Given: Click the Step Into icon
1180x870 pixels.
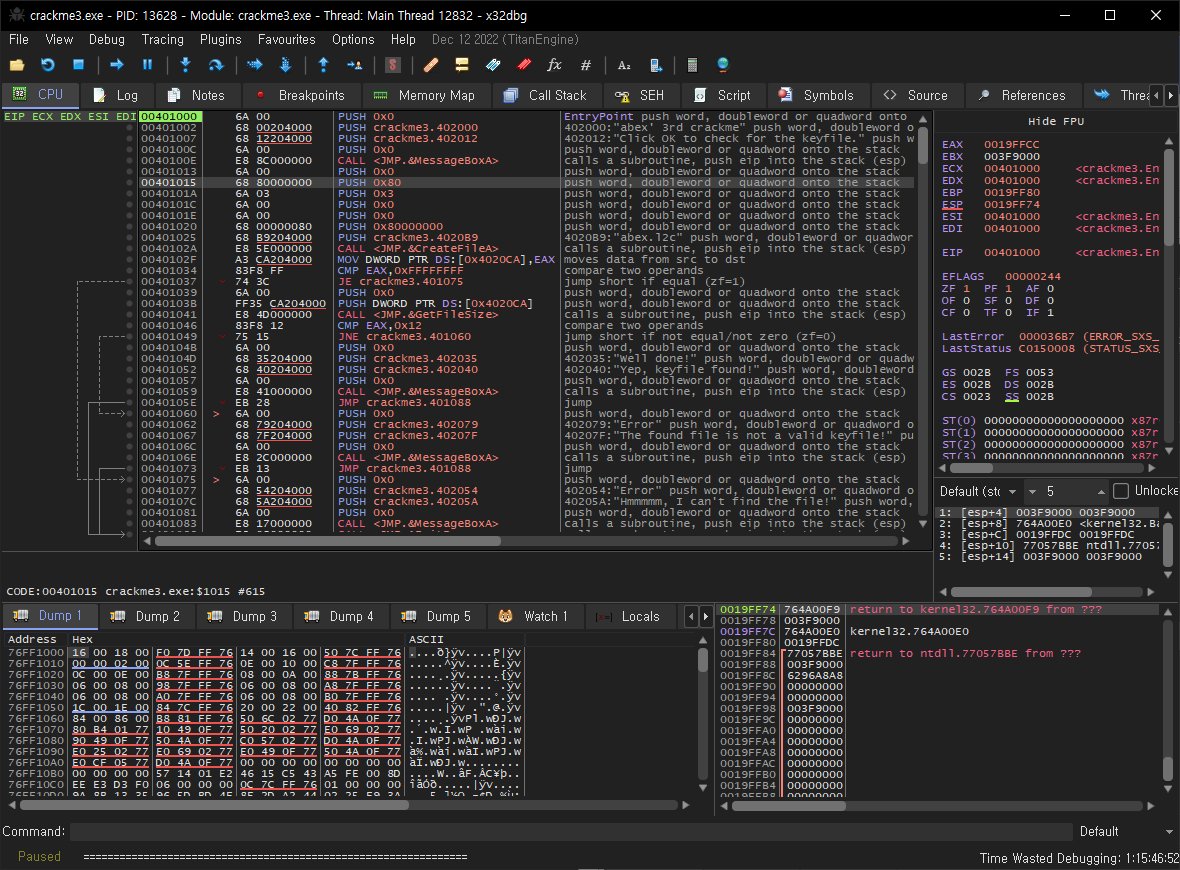Looking at the screenshot, I should [x=185, y=65].
